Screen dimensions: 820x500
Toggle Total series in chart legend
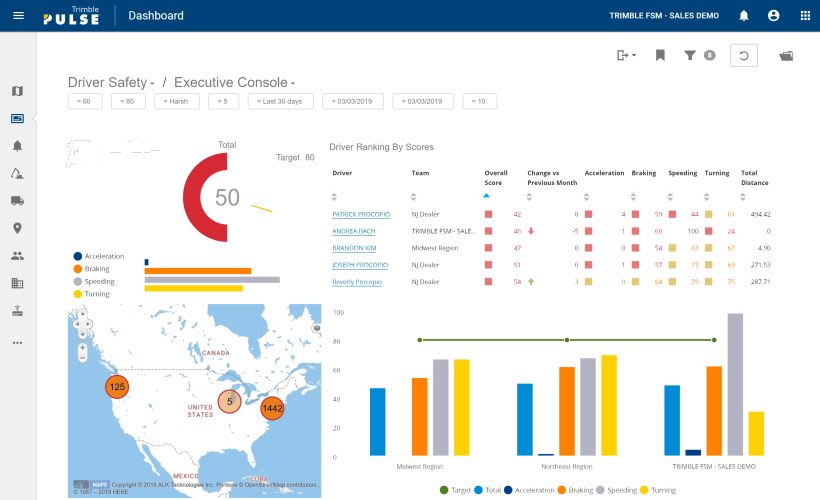pyautogui.click(x=487, y=490)
